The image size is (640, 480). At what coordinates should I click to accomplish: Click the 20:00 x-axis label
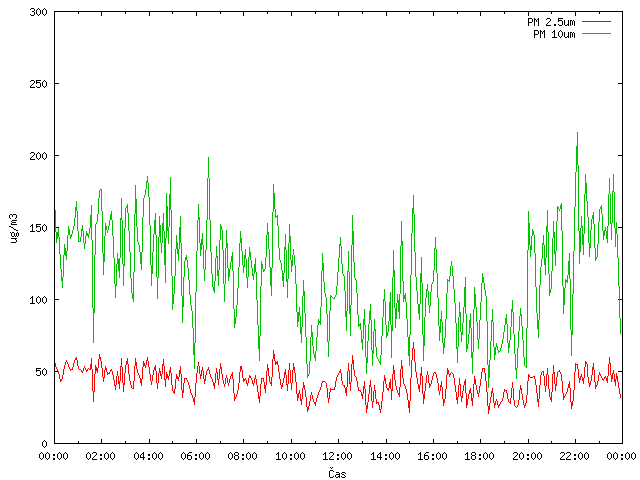[528, 456]
